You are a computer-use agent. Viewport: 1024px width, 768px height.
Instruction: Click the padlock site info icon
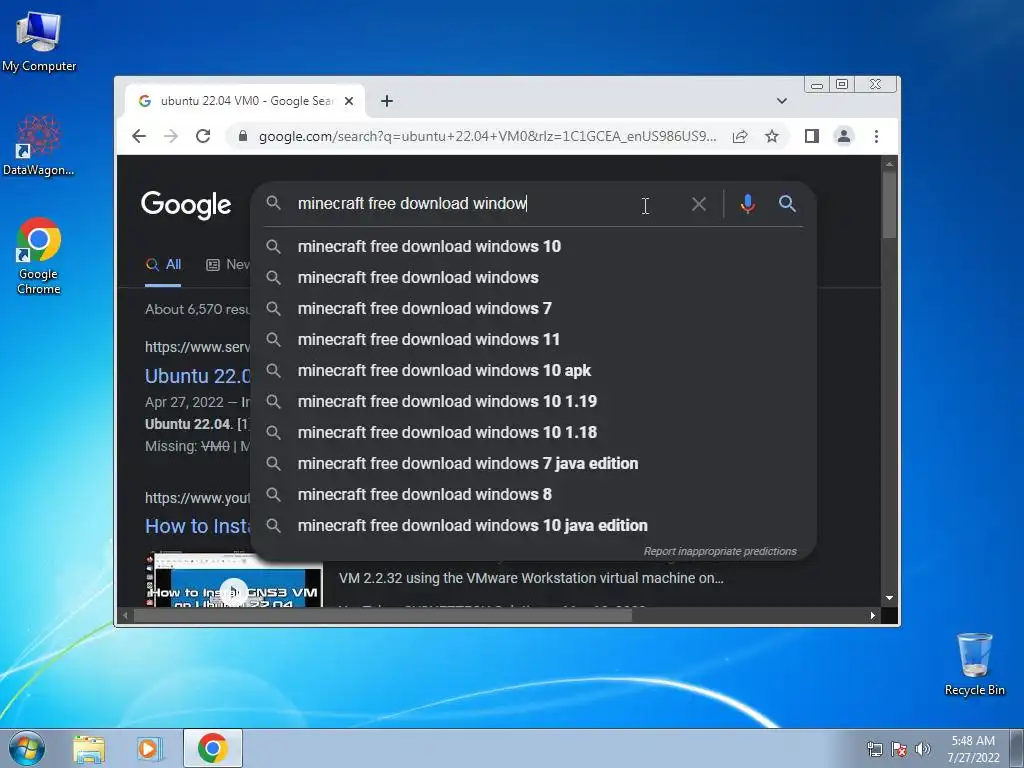tap(243, 136)
